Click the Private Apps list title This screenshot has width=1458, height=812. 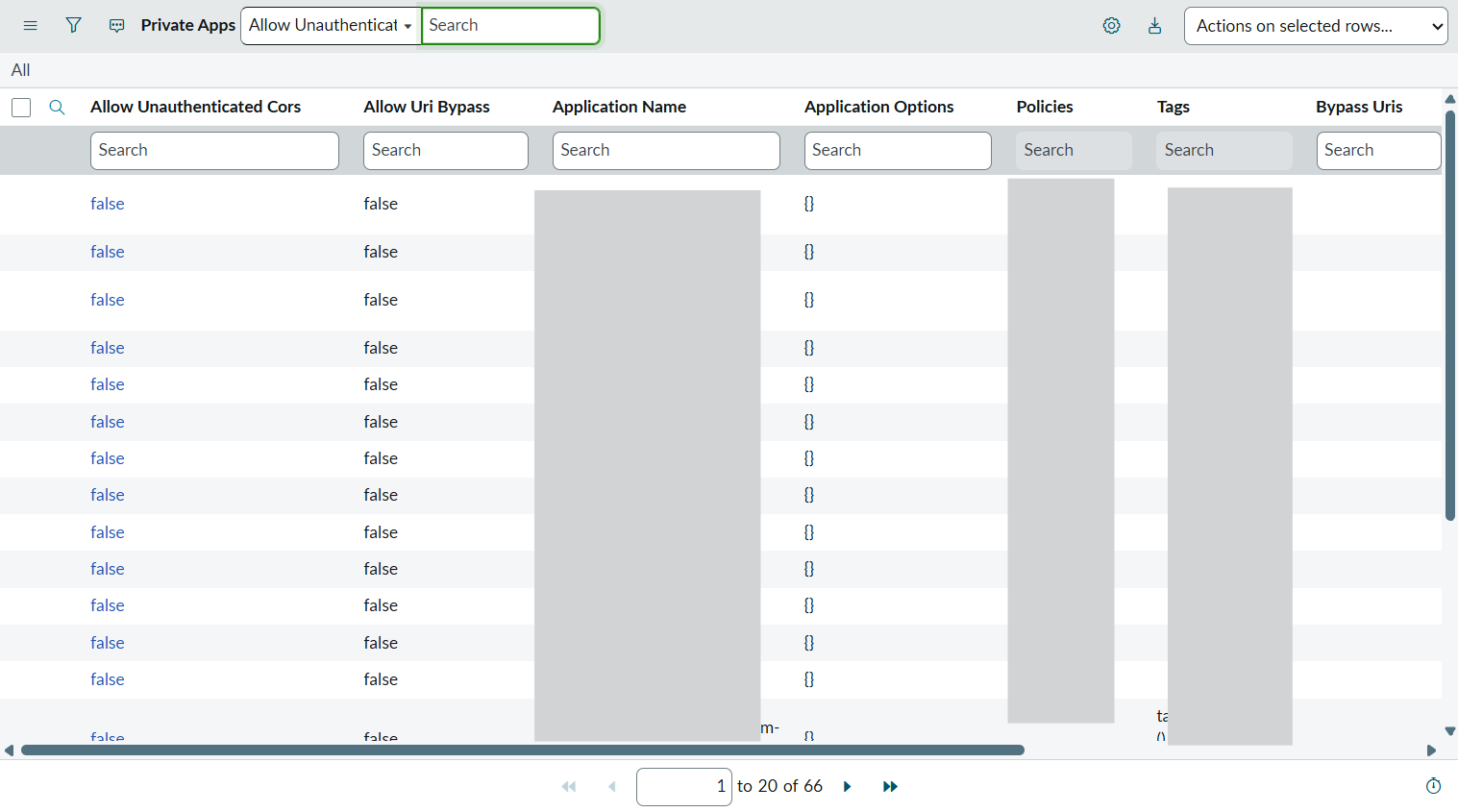pyautogui.click(x=187, y=26)
